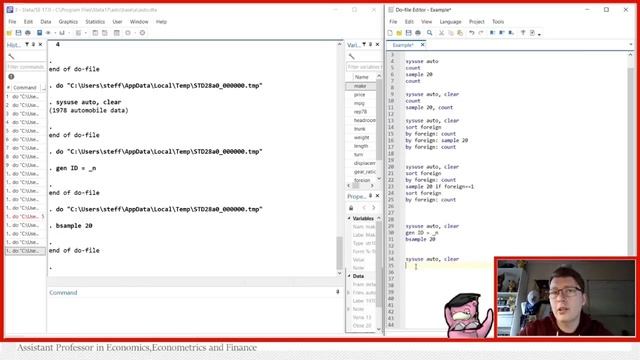This screenshot has width=640, height=360.
Task: Toggle auto-hide pin on the Variables panel
Action: 371,44
